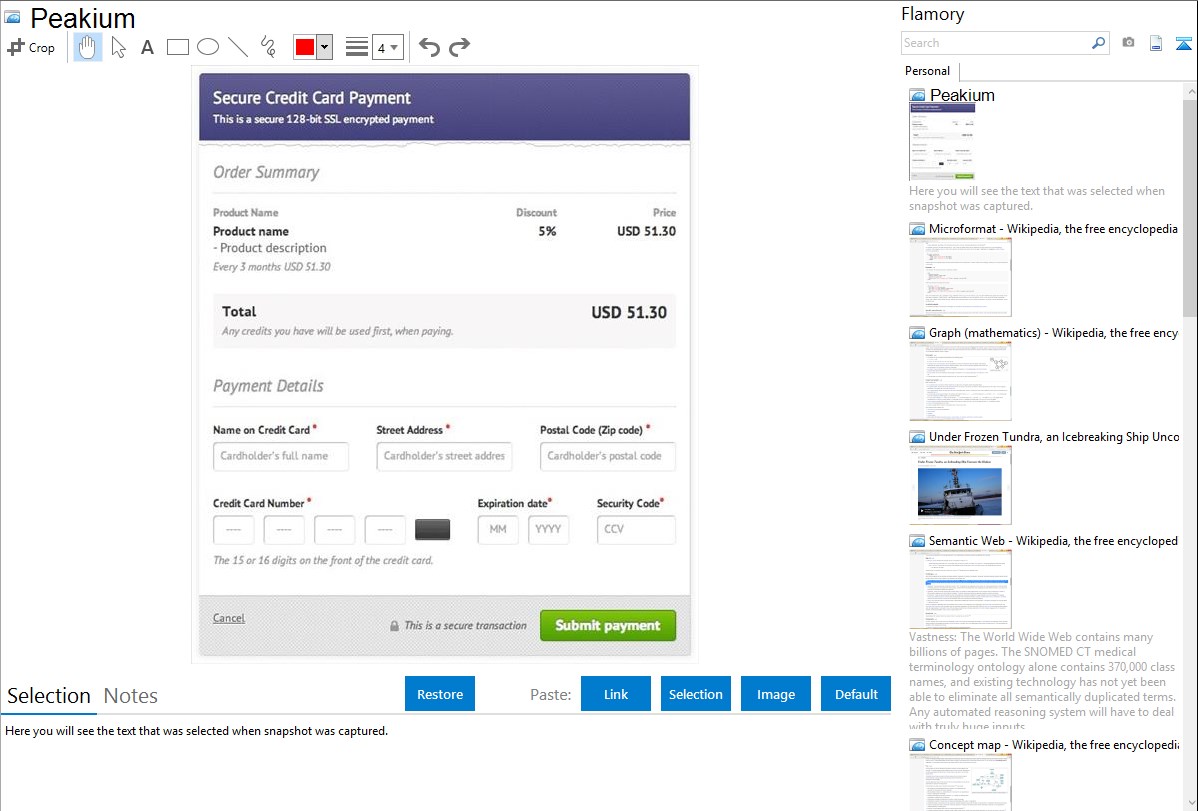Pick the freehand scribble tool
1198x811 pixels.
268,47
